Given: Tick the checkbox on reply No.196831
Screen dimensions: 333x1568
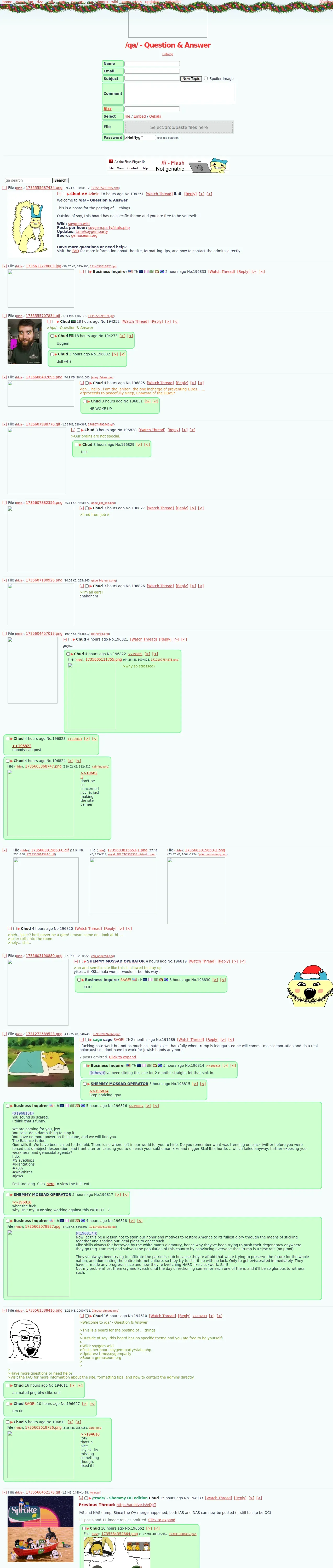Looking at the screenshot, I should coord(85,401).
